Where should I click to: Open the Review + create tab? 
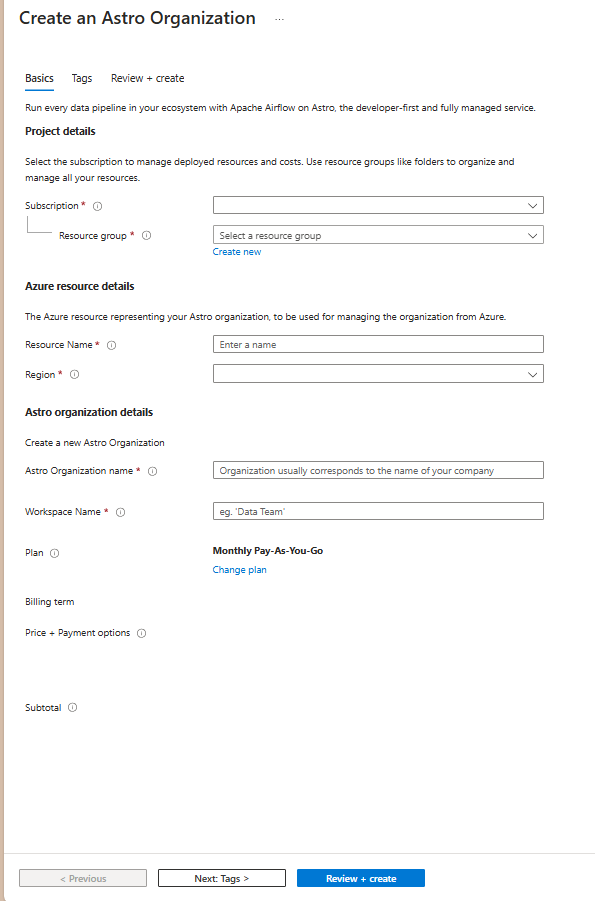[147, 78]
